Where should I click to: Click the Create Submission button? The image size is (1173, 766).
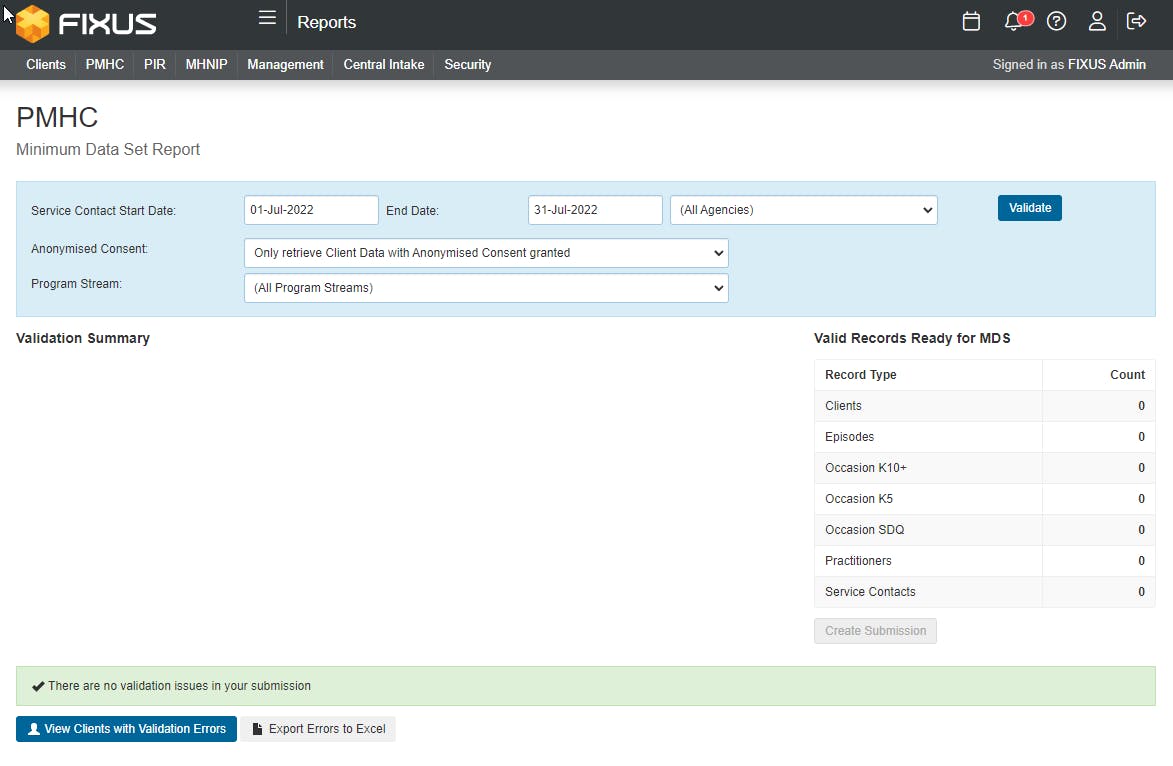[875, 631]
